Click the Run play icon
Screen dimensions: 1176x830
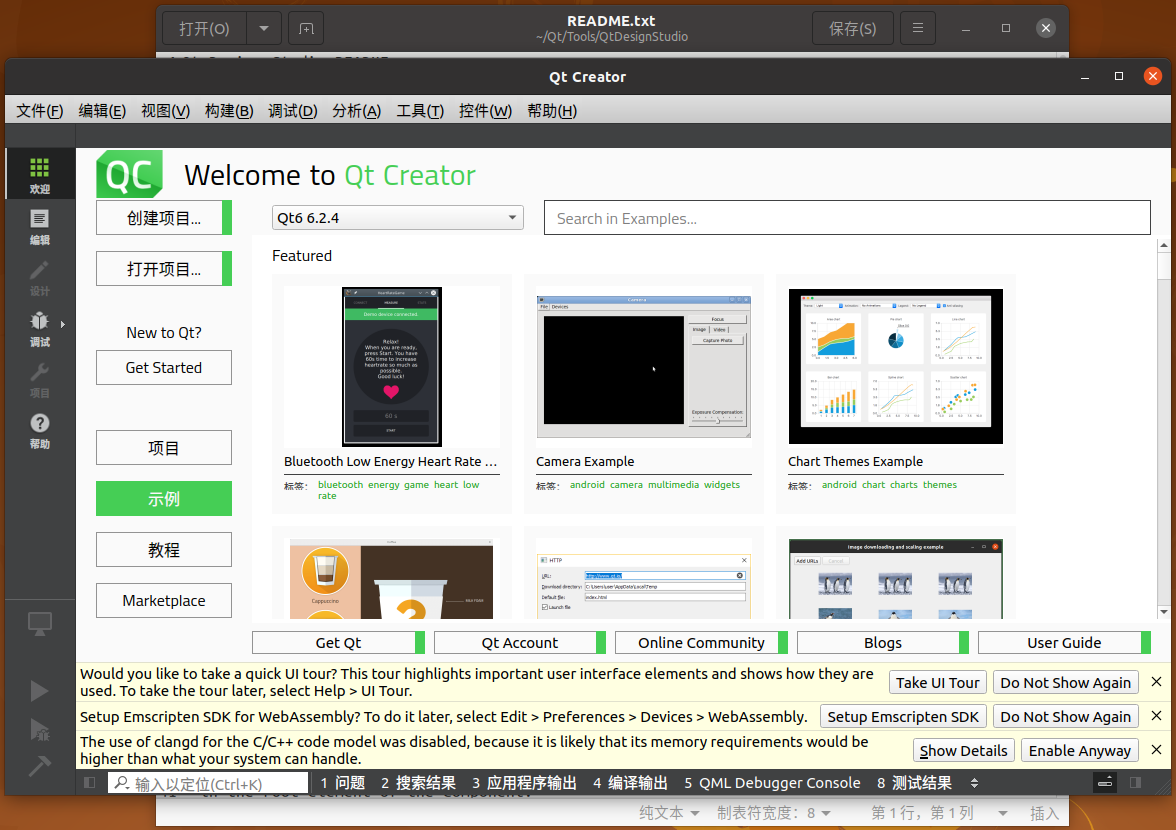[40, 691]
